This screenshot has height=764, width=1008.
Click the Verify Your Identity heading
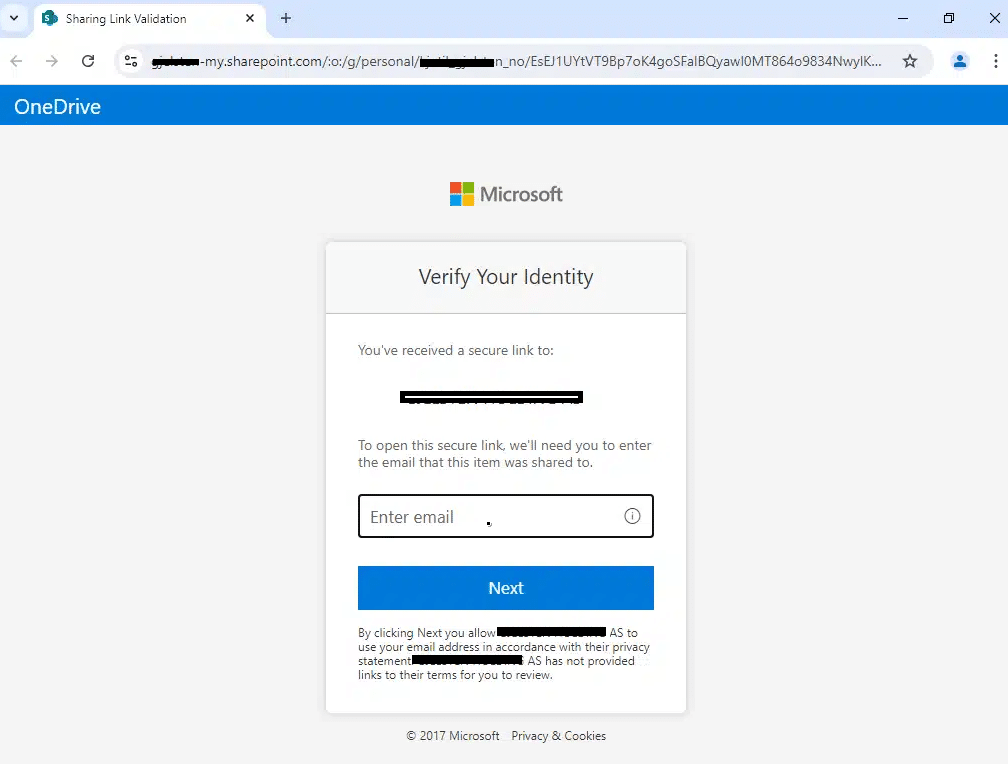tap(506, 277)
